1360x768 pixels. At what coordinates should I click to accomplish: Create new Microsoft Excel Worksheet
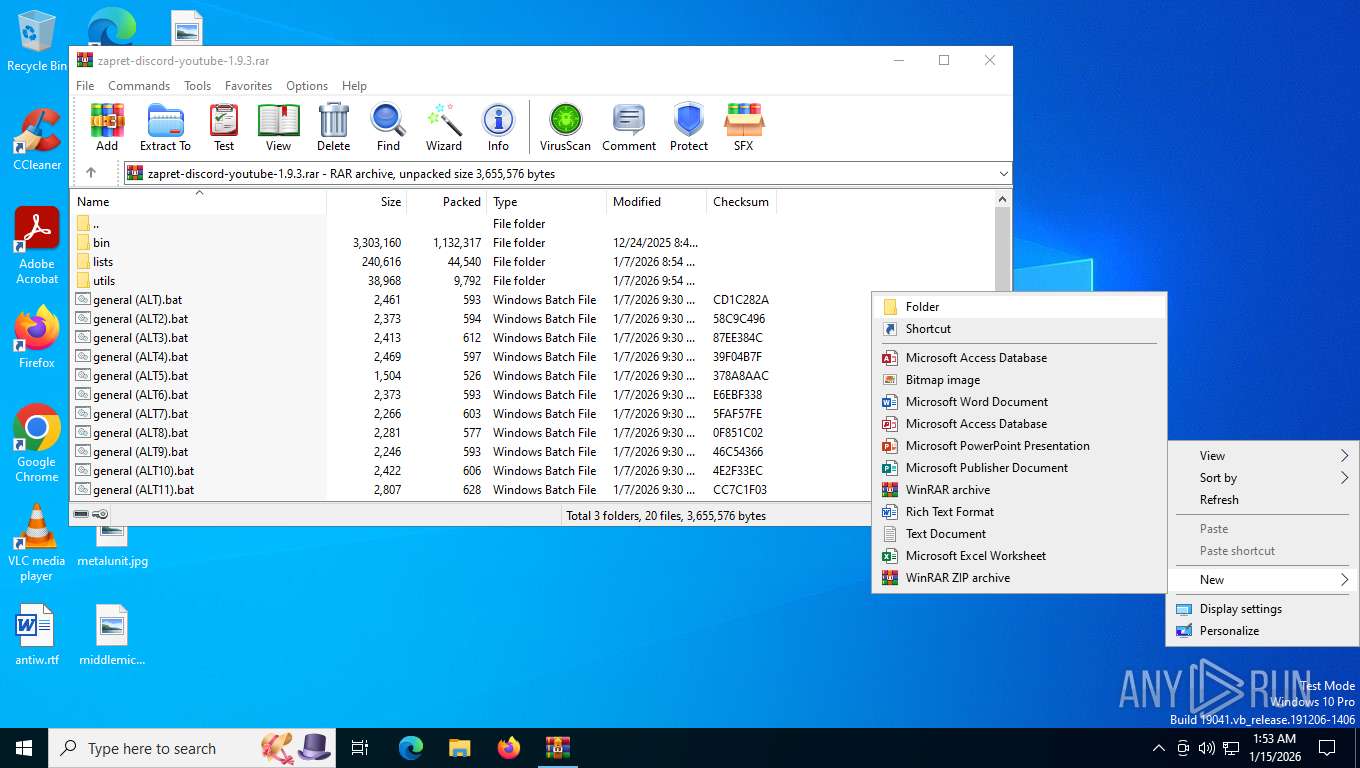pyautogui.click(x=1019, y=556)
